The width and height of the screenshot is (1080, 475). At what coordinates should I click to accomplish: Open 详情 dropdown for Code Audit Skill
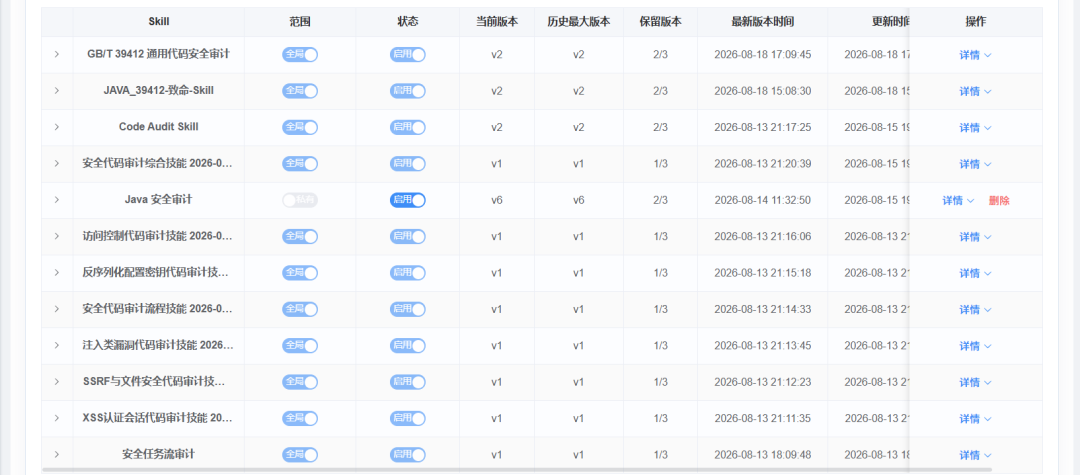coord(975,128)
